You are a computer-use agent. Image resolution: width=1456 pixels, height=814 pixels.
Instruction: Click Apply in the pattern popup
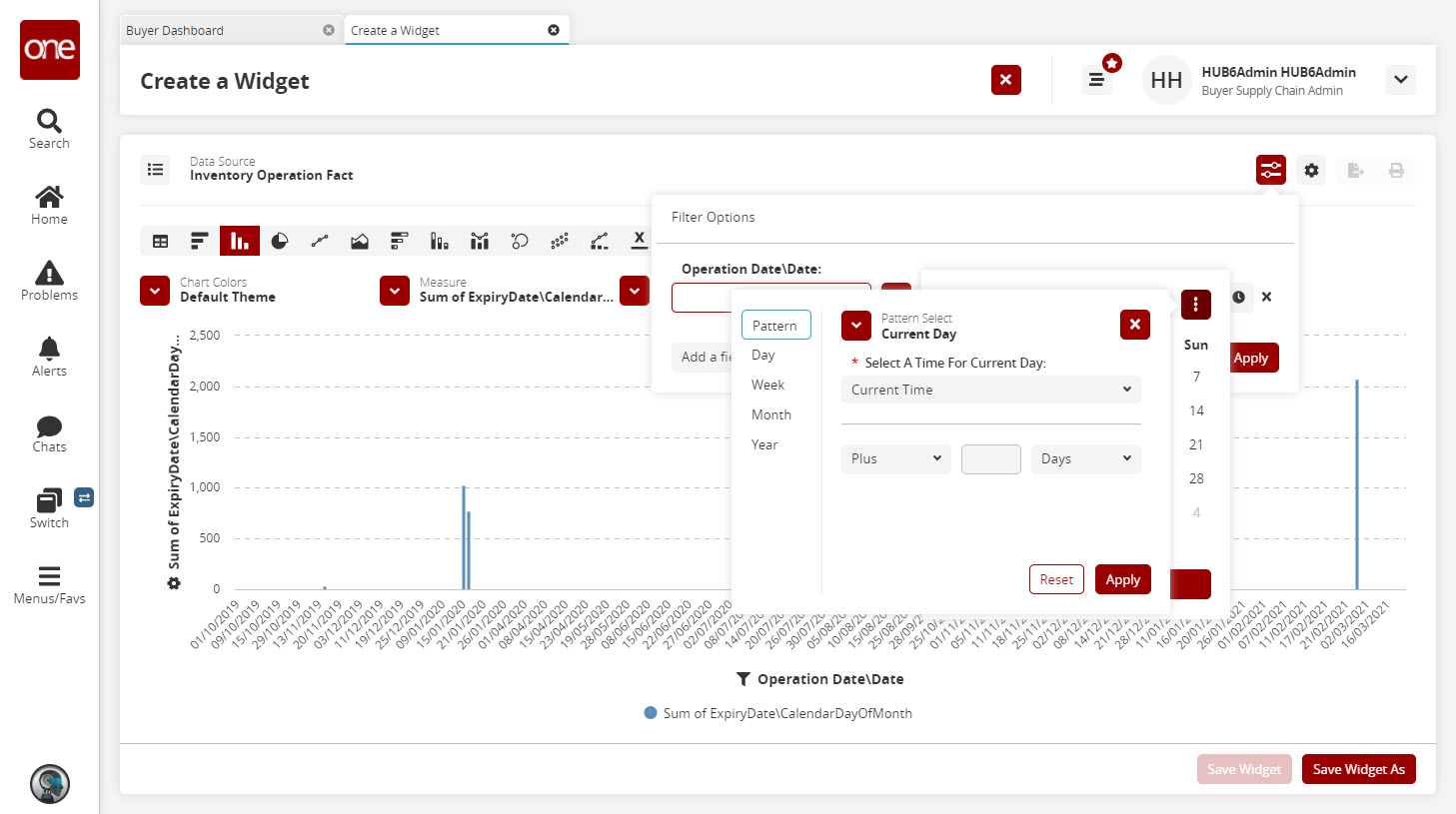[x=1123, y=579]
